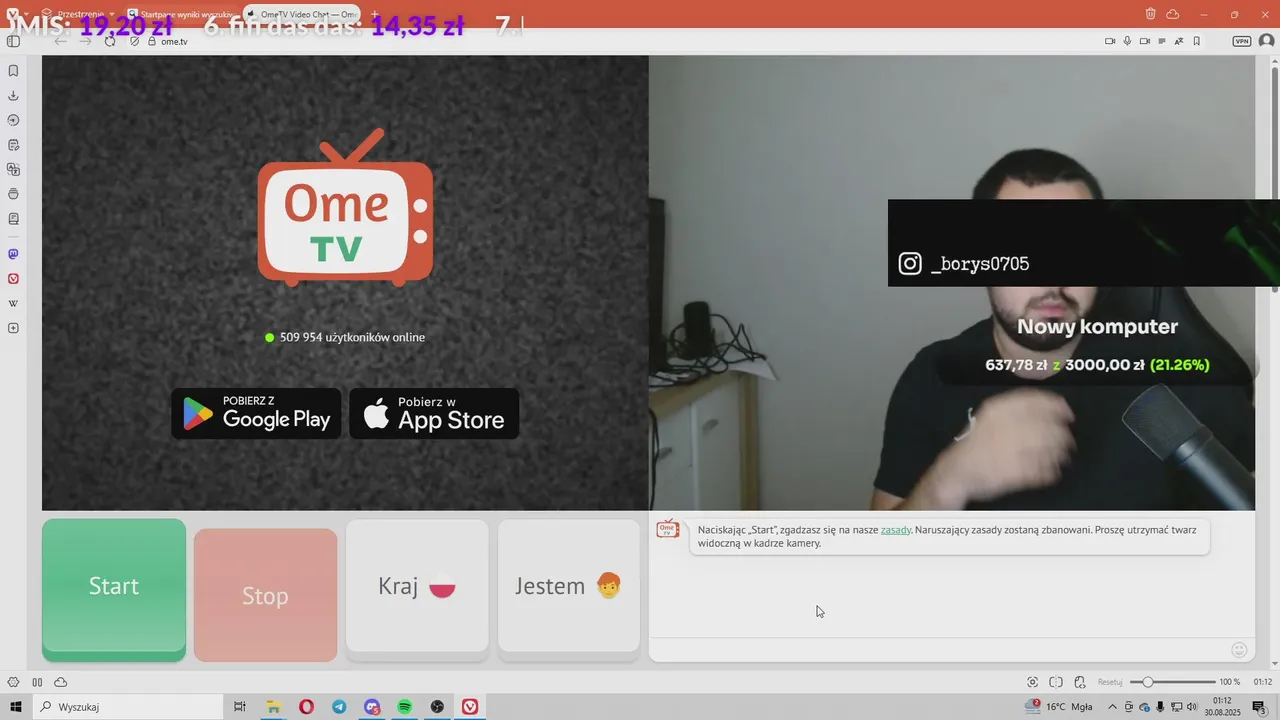Open the Translate panel in sidebar
This screenshot has height=720, width=1280.
click(x=13, y=170)
